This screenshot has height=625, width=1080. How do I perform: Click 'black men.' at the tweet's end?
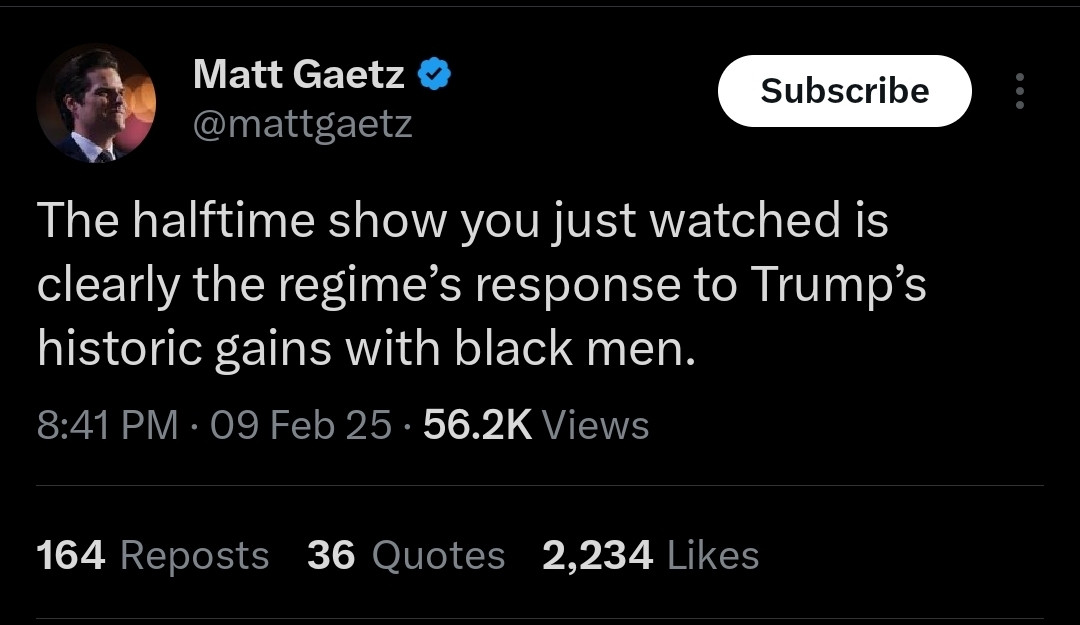[575, 348]
